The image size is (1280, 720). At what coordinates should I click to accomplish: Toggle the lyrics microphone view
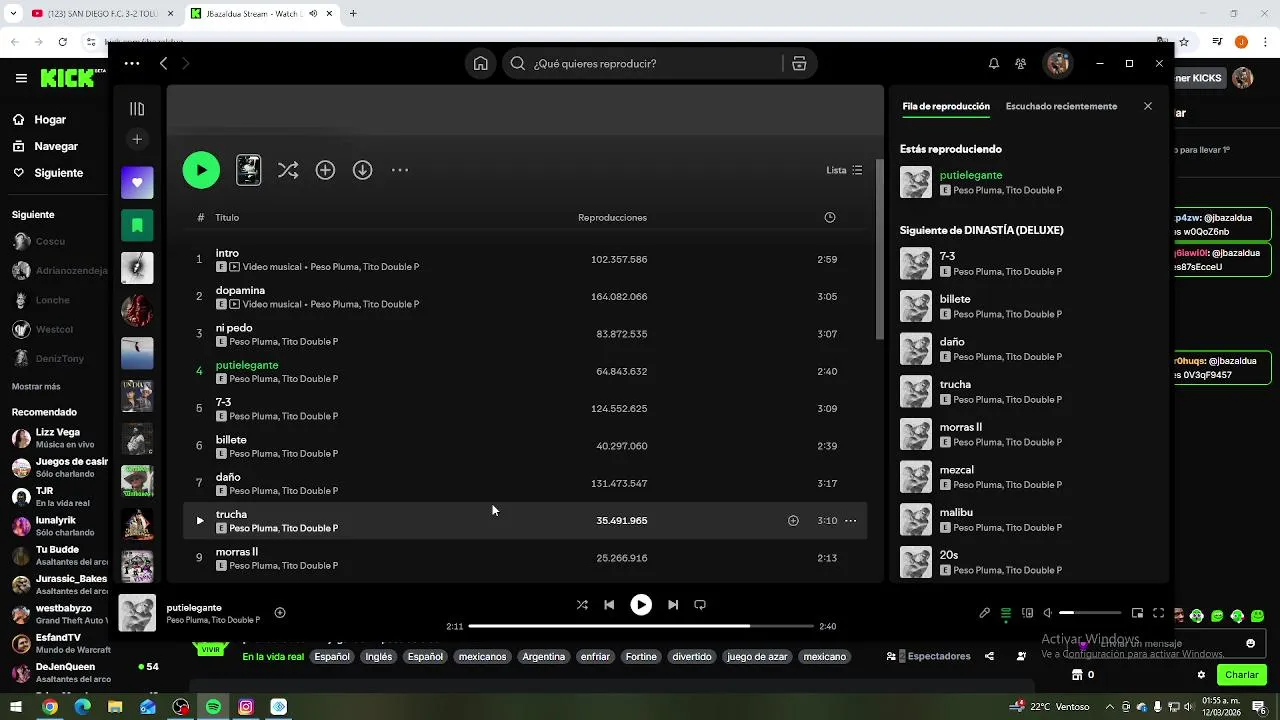985,613
